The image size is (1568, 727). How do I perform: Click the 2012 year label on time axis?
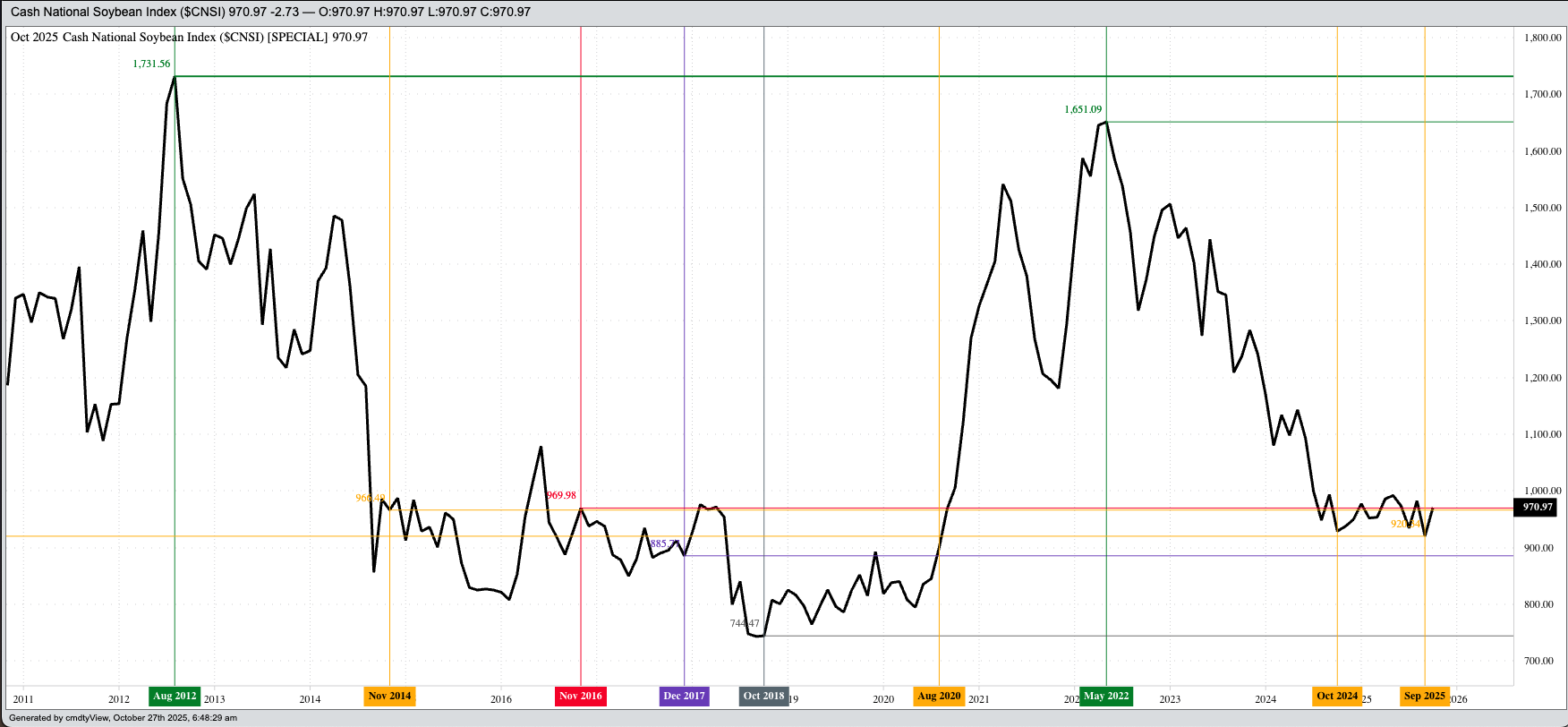119,699
